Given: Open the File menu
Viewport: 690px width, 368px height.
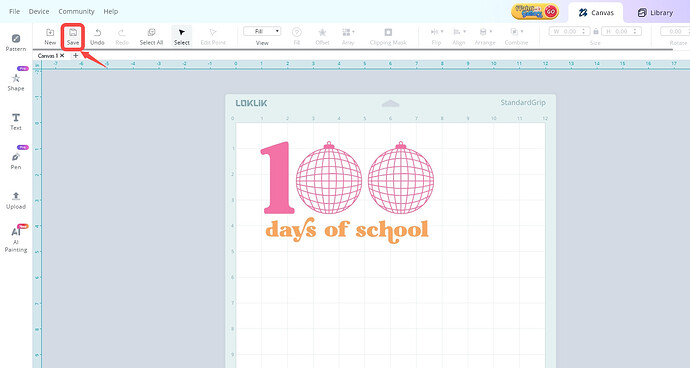Looking at the screenshot, I should (15, 11).
